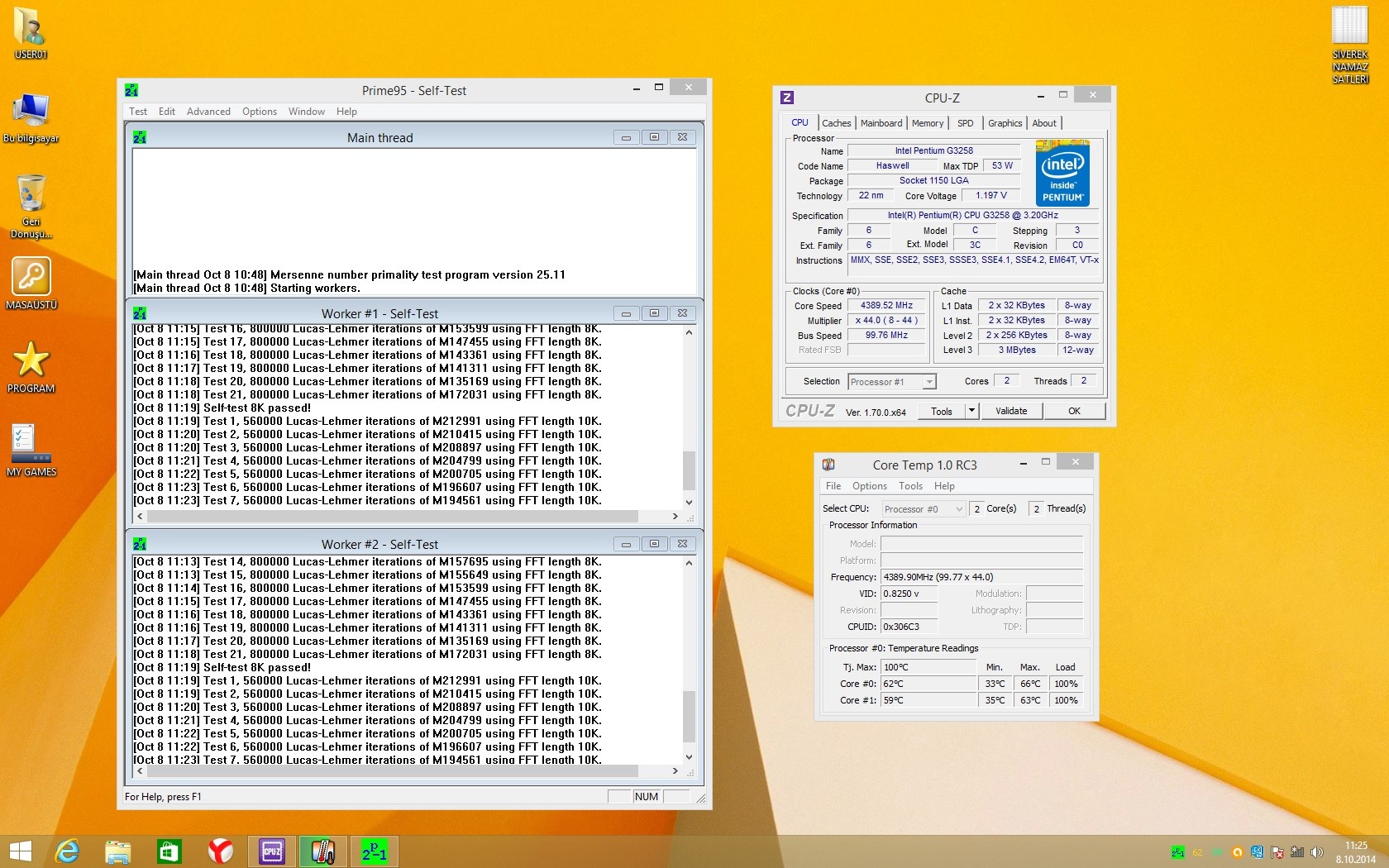Maximize the Worker #2 Self-Test child window

[x=654, y=544]
